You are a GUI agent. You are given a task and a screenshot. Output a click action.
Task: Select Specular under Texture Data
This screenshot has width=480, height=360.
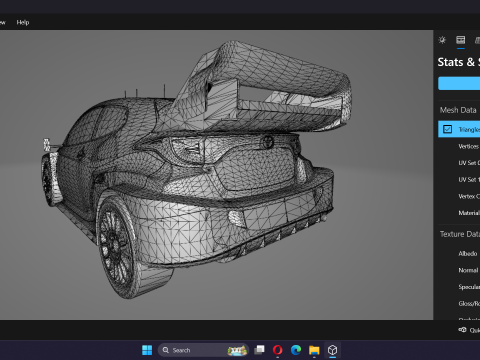tap(469, 287)
